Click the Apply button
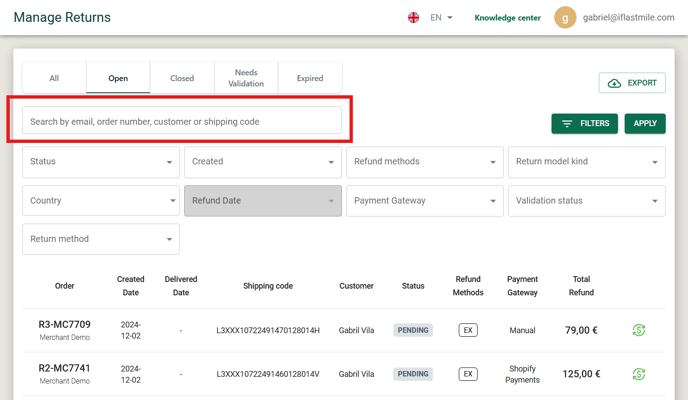The height and width of the screenshot is (400, 688). pyautogui.click(x=645, y=124)
